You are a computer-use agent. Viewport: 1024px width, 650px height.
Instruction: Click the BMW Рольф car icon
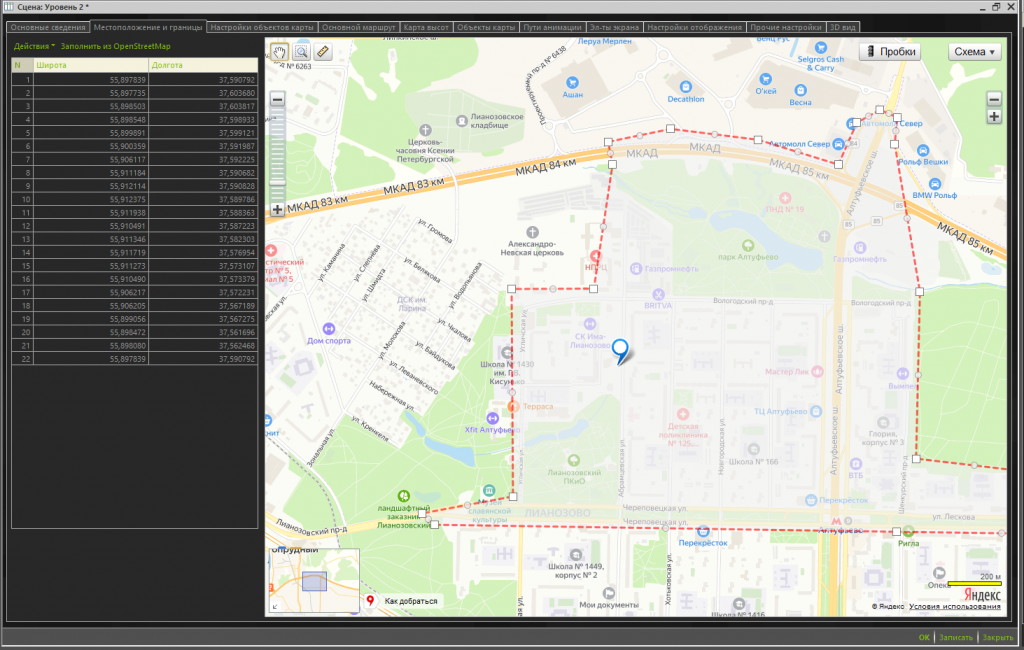coord(935,184)
